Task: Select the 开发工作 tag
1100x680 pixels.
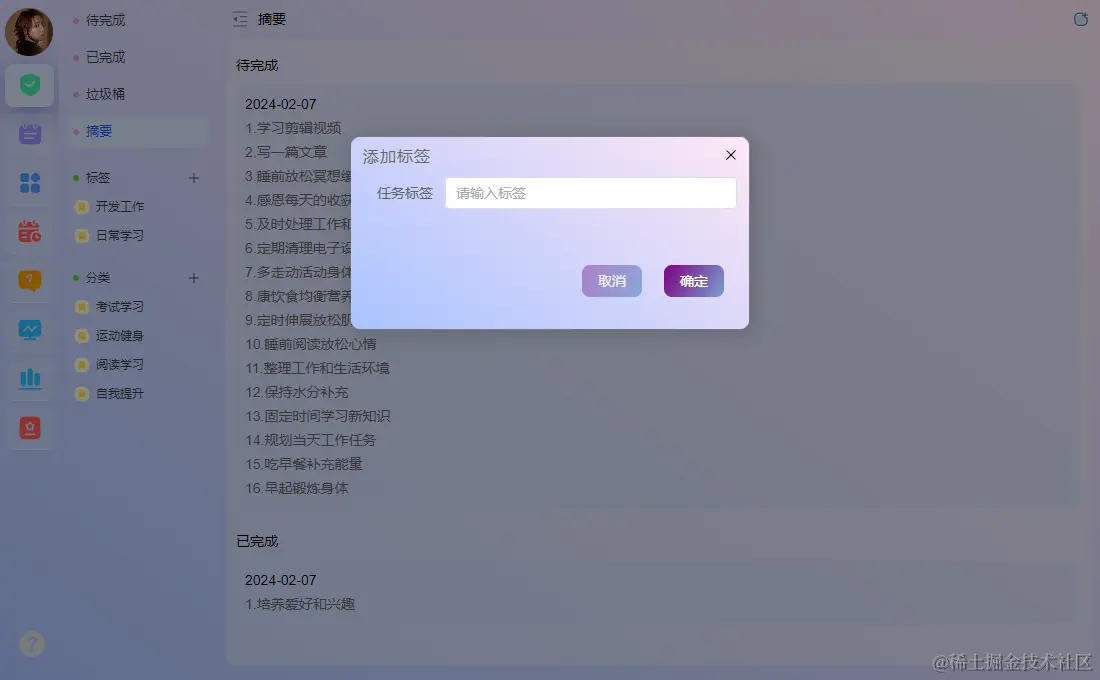Action: click(120, 206)
